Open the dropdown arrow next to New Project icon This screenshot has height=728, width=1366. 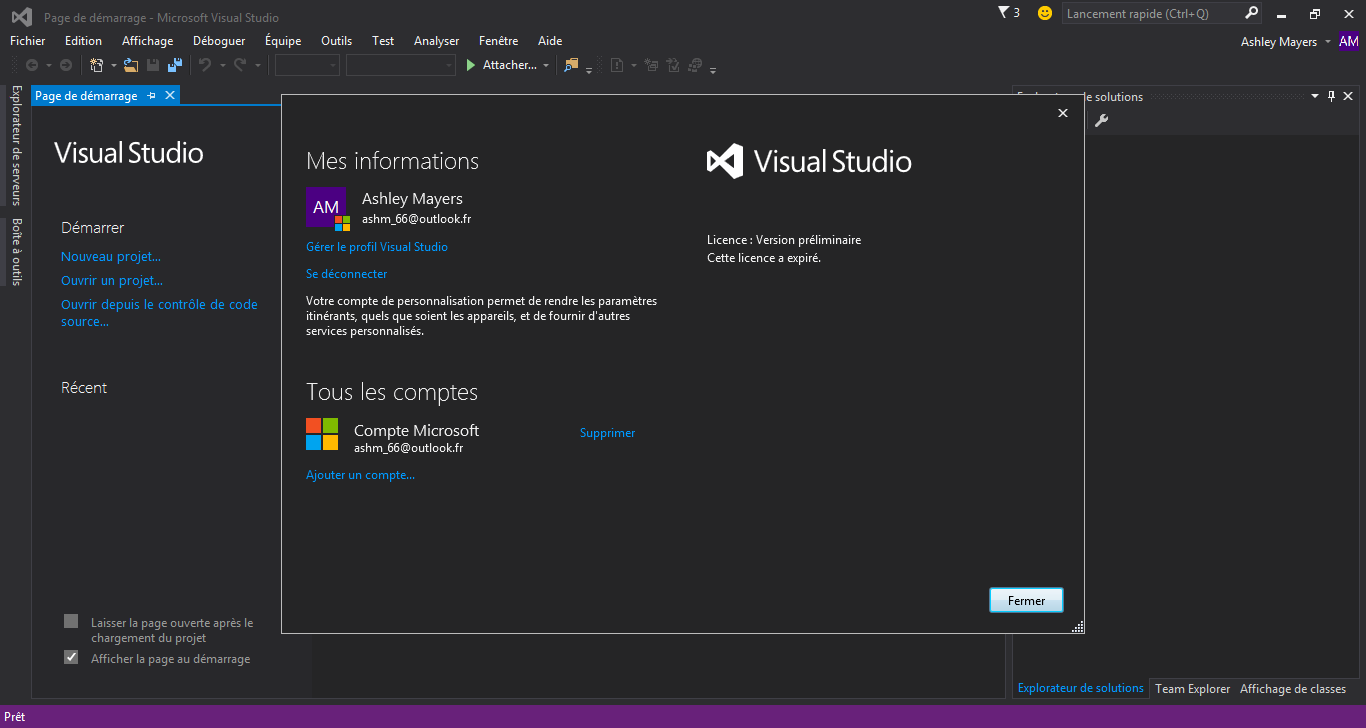(114, 66)
